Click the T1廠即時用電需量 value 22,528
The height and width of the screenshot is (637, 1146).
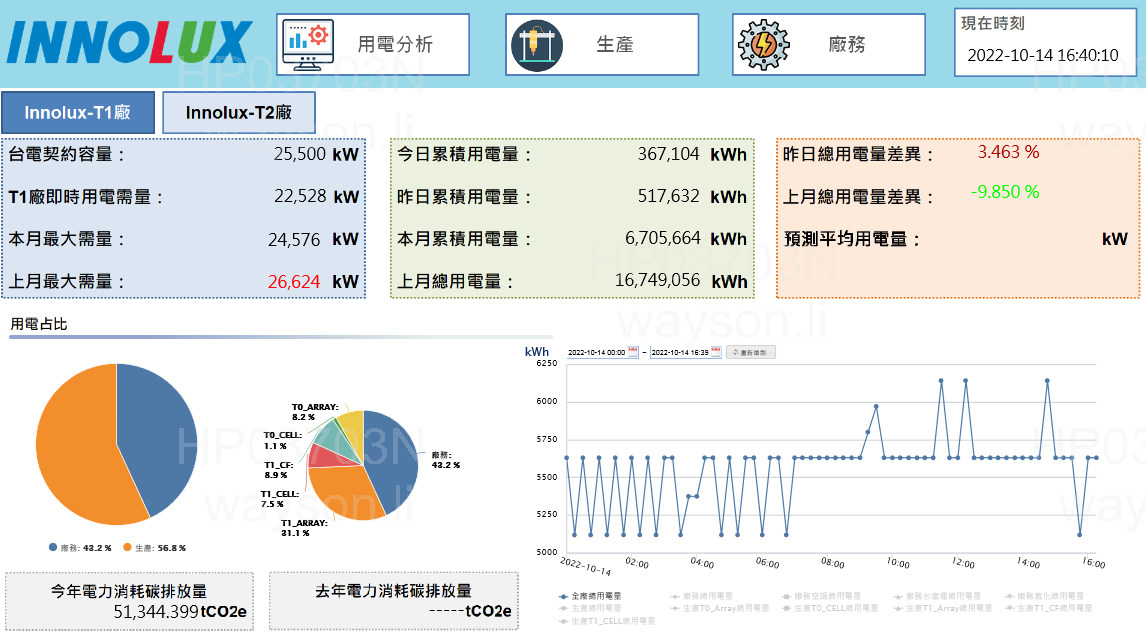pos(300,197)
